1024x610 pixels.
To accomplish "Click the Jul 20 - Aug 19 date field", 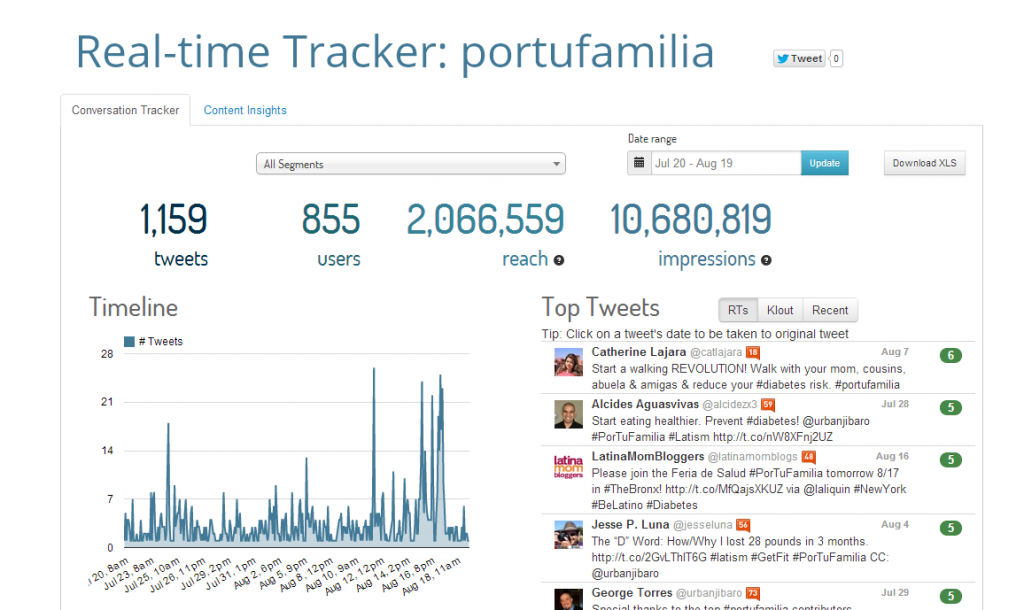I will click(x=725, y=163).
